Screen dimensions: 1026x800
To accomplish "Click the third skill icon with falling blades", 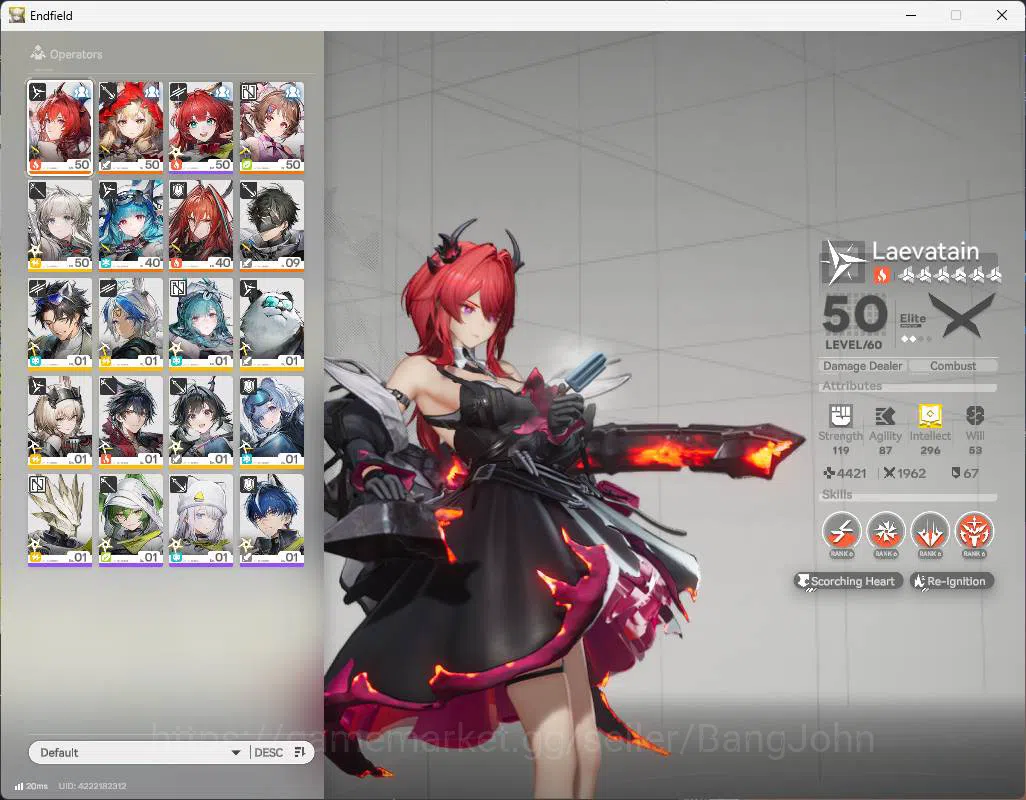I will tap(930, 532).
